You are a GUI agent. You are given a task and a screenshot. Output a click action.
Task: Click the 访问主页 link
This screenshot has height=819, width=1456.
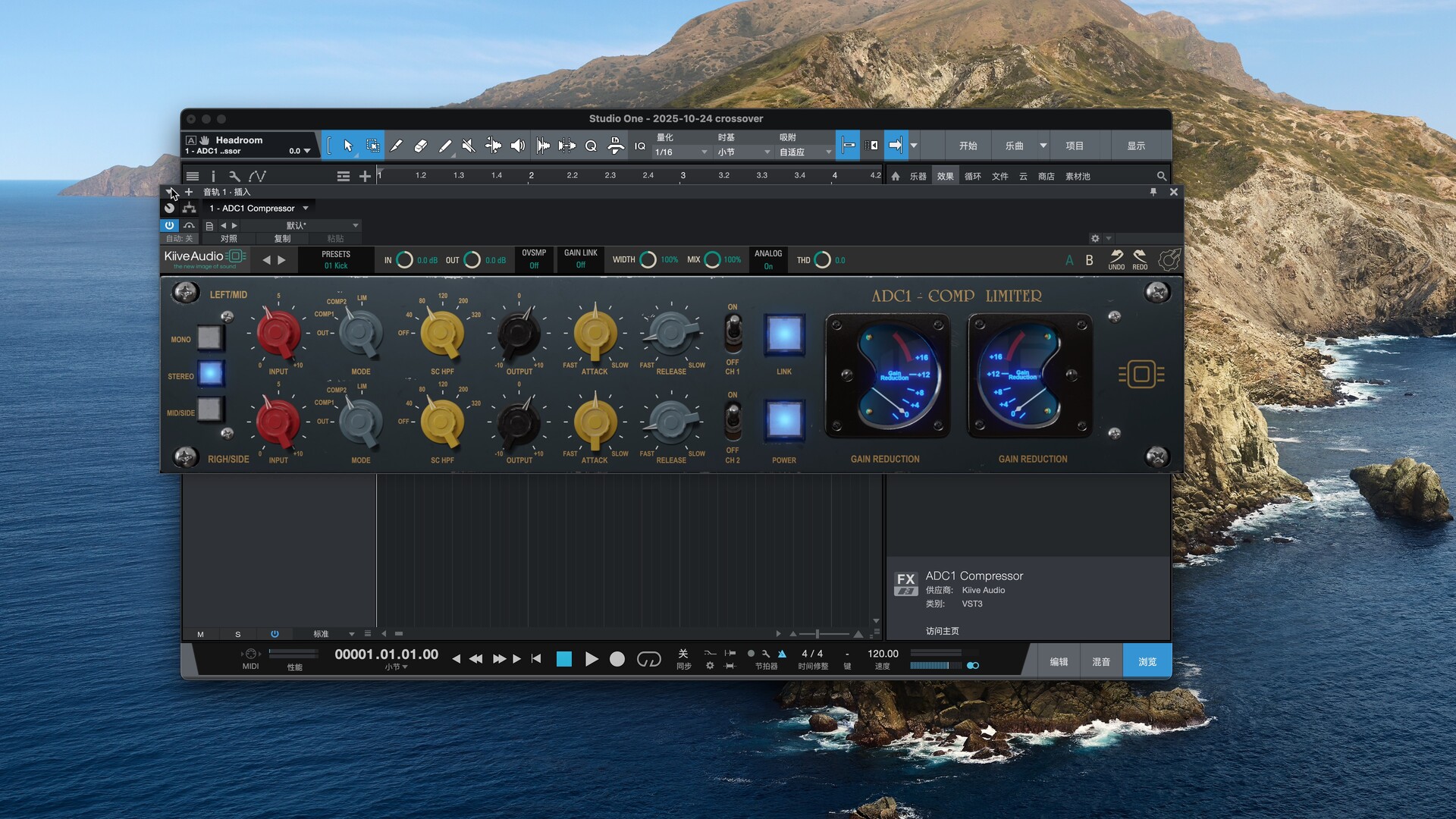pos(942,631)
